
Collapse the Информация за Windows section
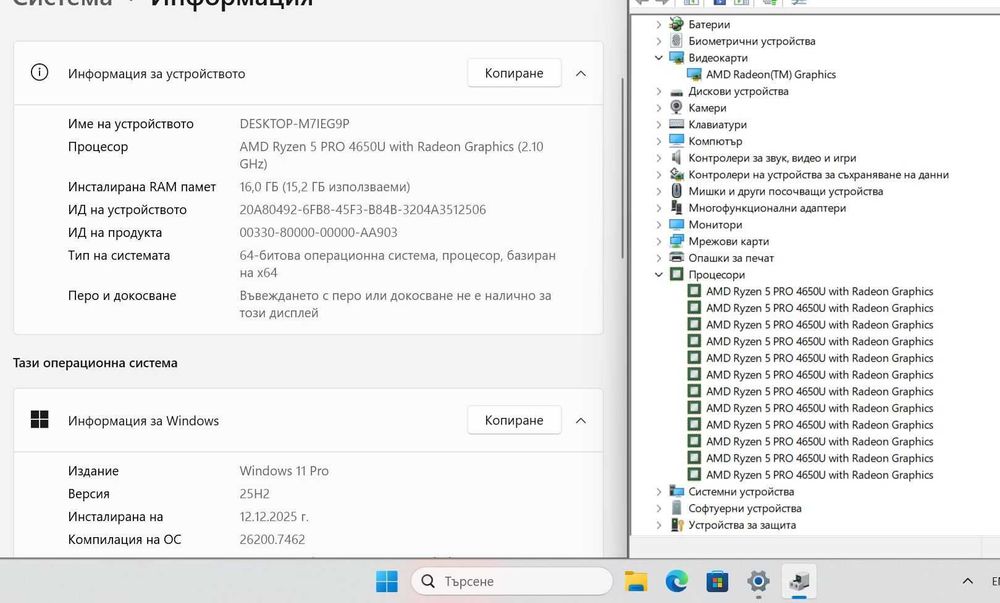(x=581, y=420)
